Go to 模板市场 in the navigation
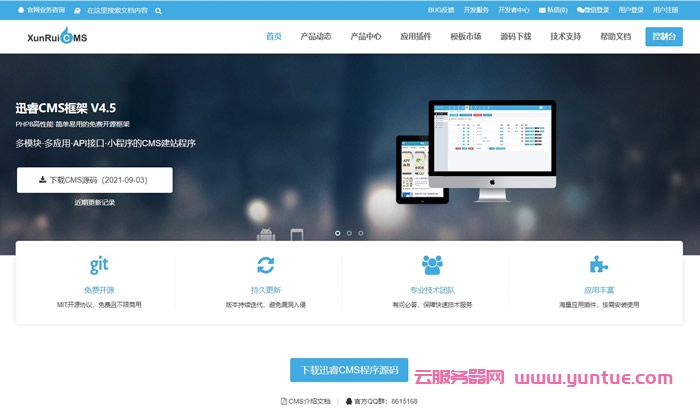This screenshot has height=414, width=700. pyautogui.click(x=465, y=37)
